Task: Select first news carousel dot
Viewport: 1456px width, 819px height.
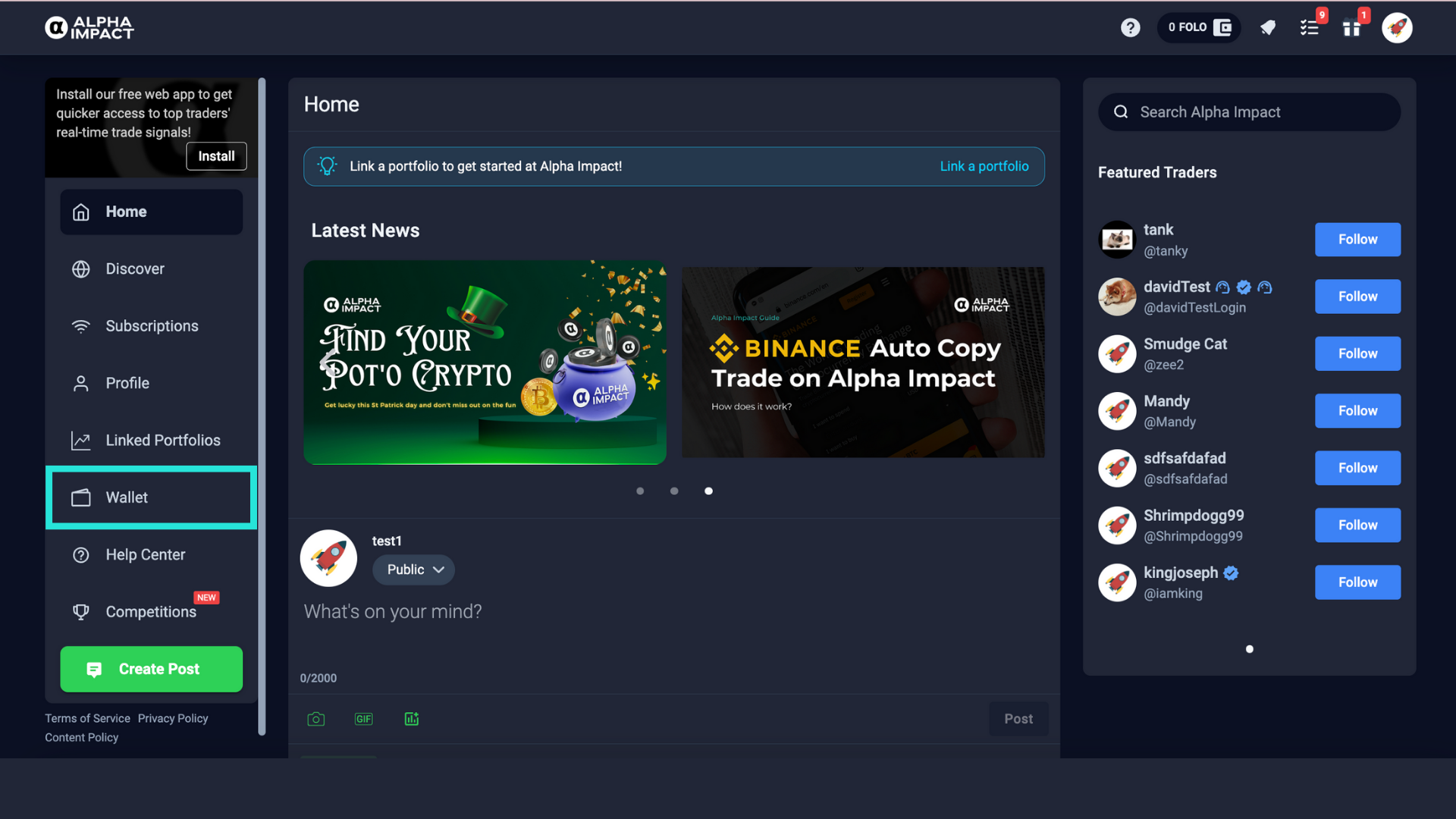Action: click(640, 491)
